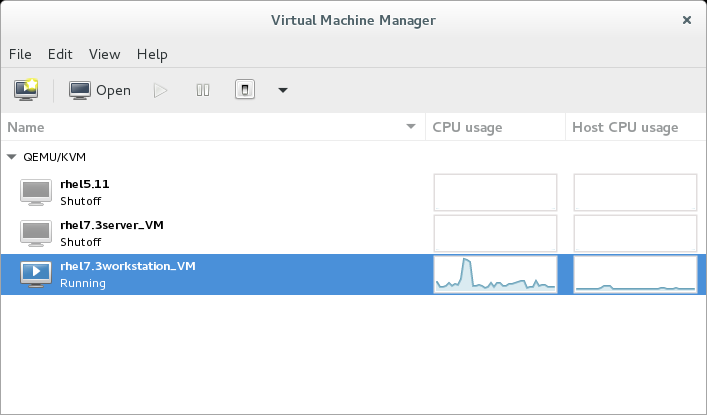Click the running rhel7.3workstation_VM play-monitor icon
This screenshot has width=707, height=415.
(x=36, y=274)
